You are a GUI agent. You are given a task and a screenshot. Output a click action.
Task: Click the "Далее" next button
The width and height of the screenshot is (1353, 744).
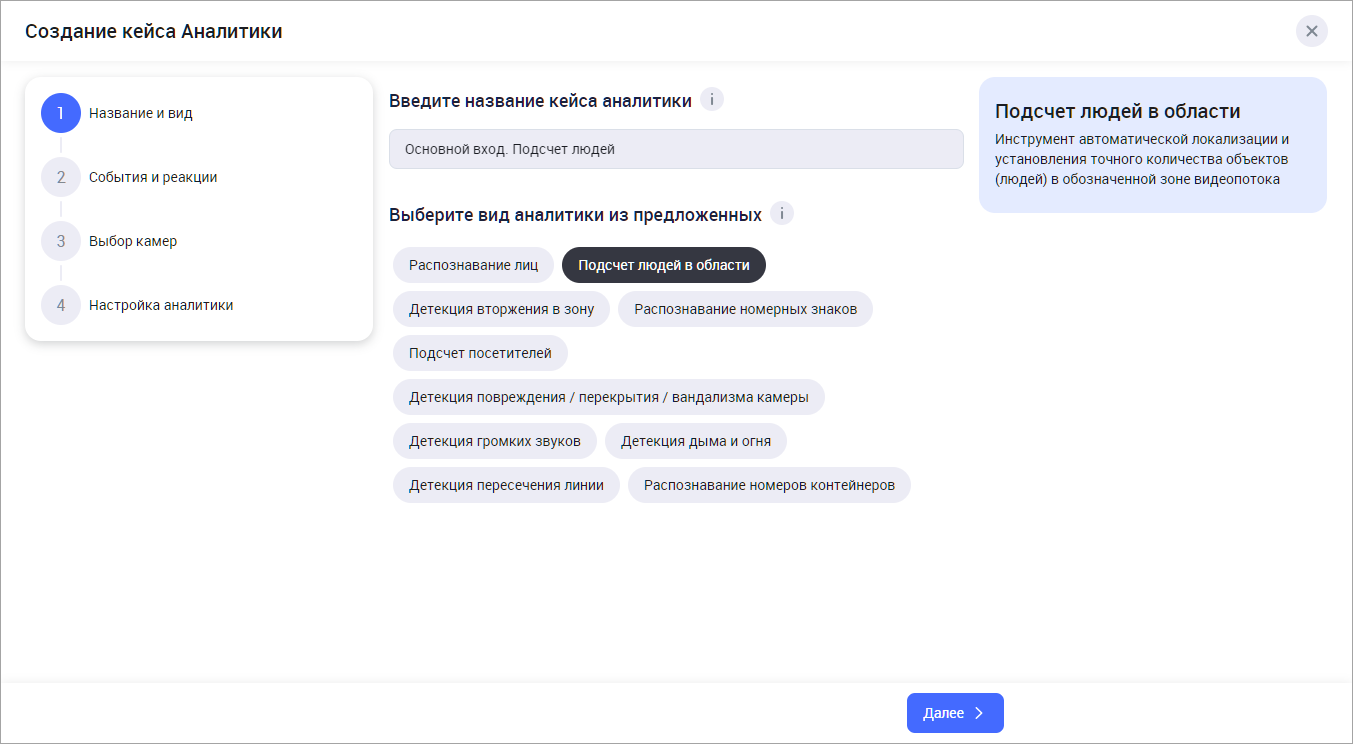[955, 713]
